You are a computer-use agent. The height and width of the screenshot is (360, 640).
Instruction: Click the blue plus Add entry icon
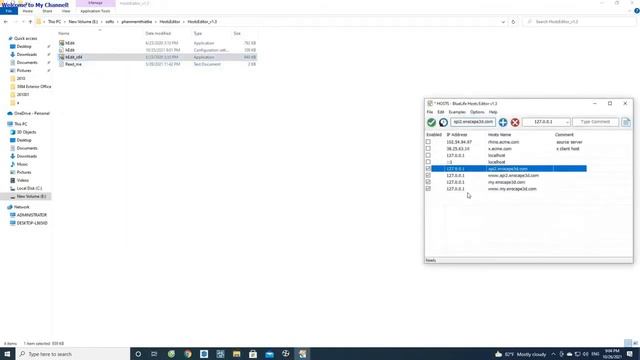(503, 122)
